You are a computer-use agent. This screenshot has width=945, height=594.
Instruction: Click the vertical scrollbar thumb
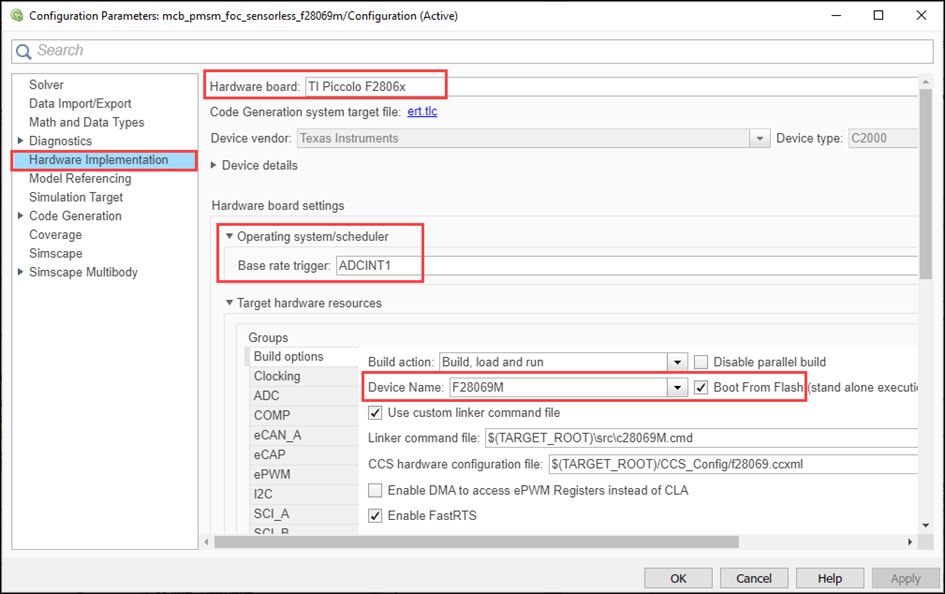926,184
